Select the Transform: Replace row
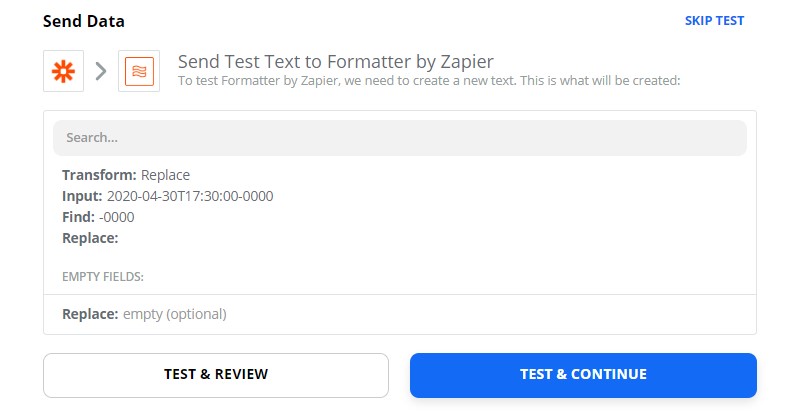This screenshot has height=413, width=795. (x=126, y=175)
